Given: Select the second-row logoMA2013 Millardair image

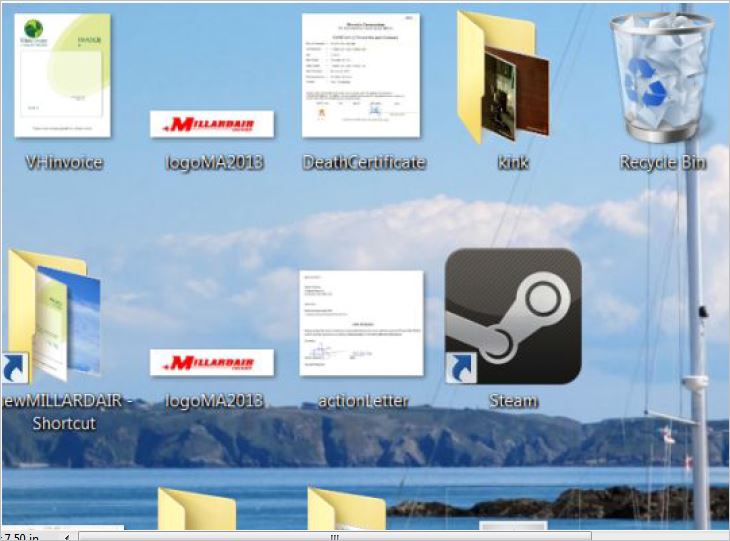Looking at the screenshot, I should (212, 362).
